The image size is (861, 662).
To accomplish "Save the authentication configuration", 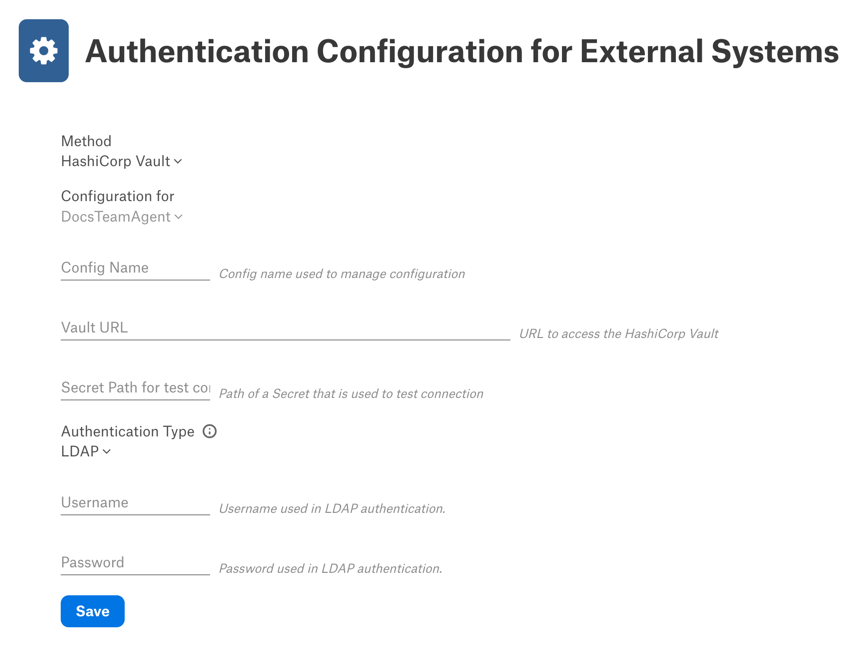I will [x=93, y=611].
